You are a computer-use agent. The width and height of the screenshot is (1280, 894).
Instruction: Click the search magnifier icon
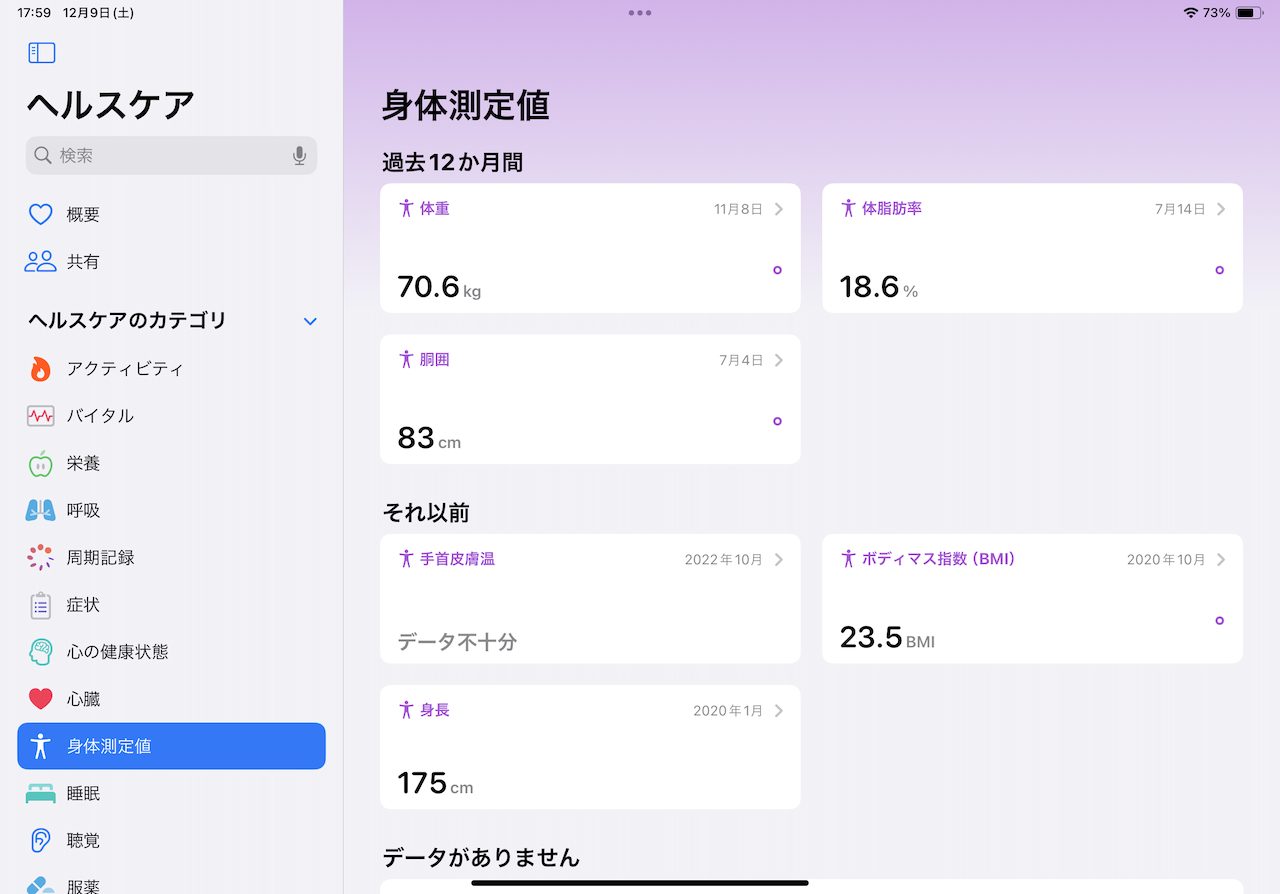tap(42, 156)
